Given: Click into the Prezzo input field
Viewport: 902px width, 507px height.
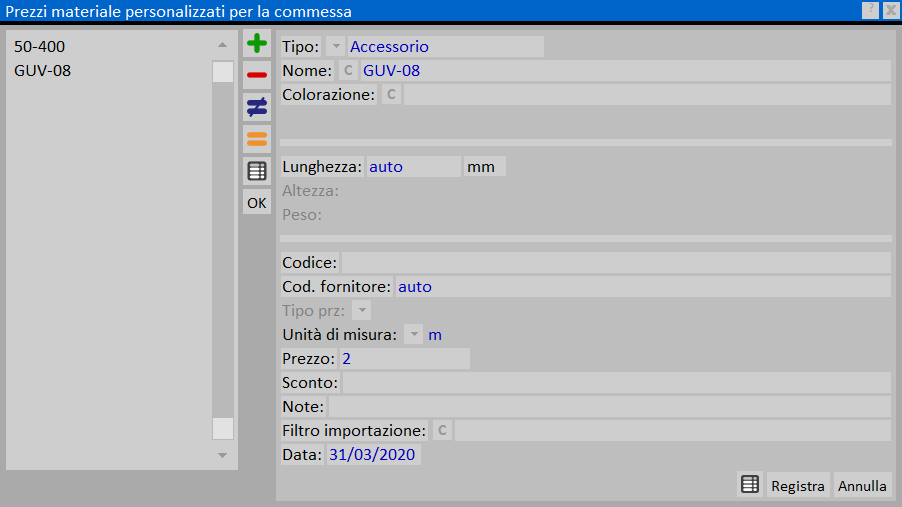Looking at the screenshot, I should click(404, 359).
